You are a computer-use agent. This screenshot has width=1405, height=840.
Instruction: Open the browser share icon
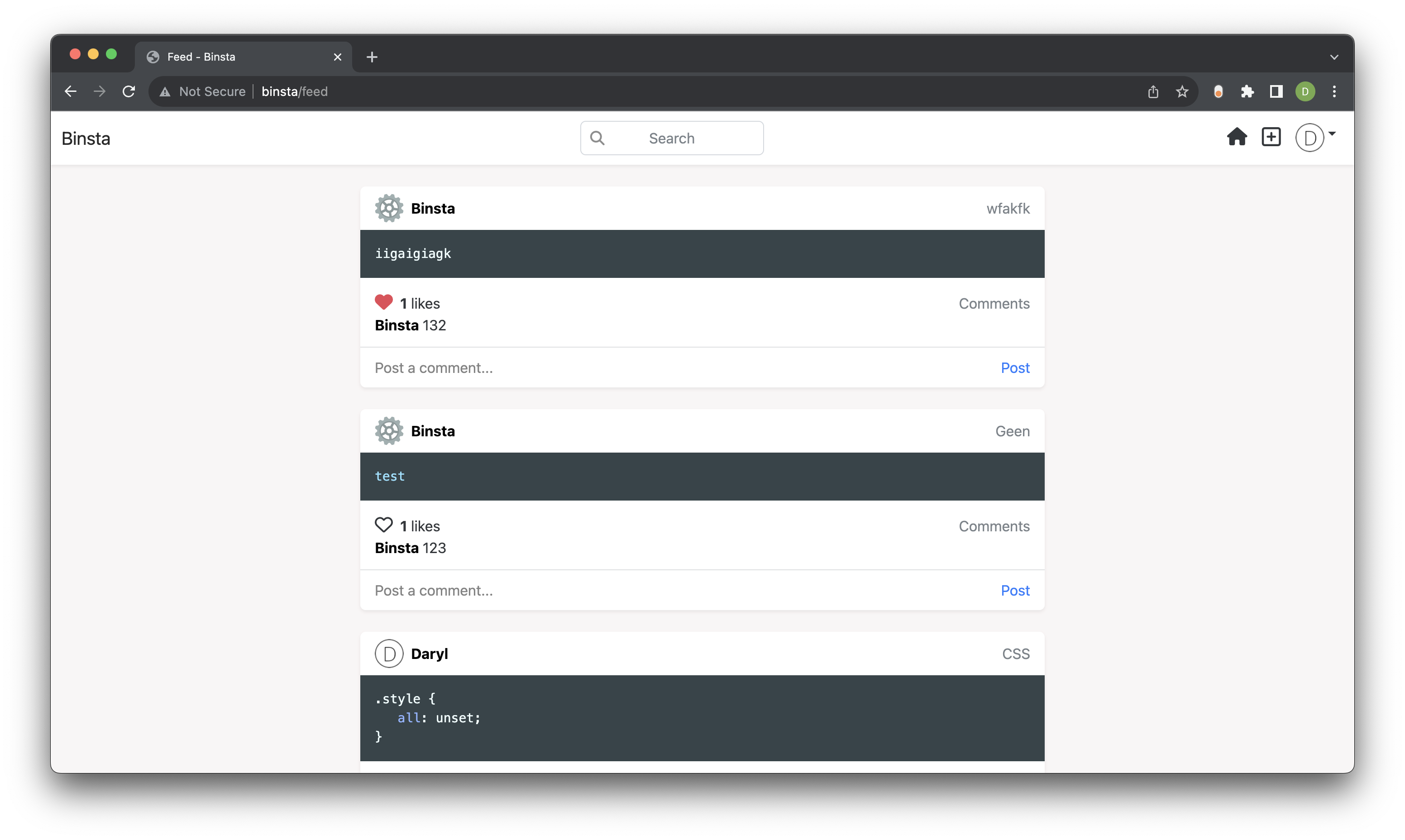1153,91
